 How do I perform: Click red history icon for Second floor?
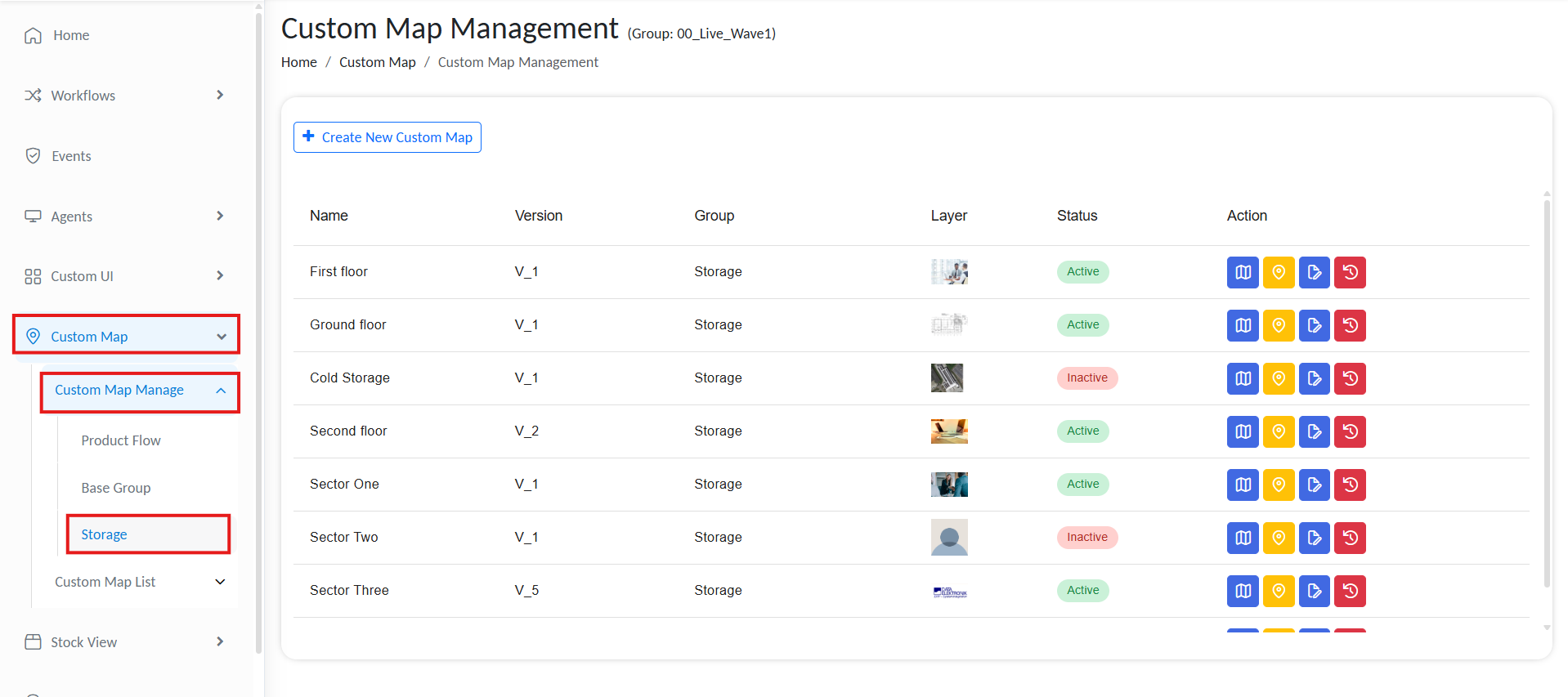click(x=1350, y=431)
